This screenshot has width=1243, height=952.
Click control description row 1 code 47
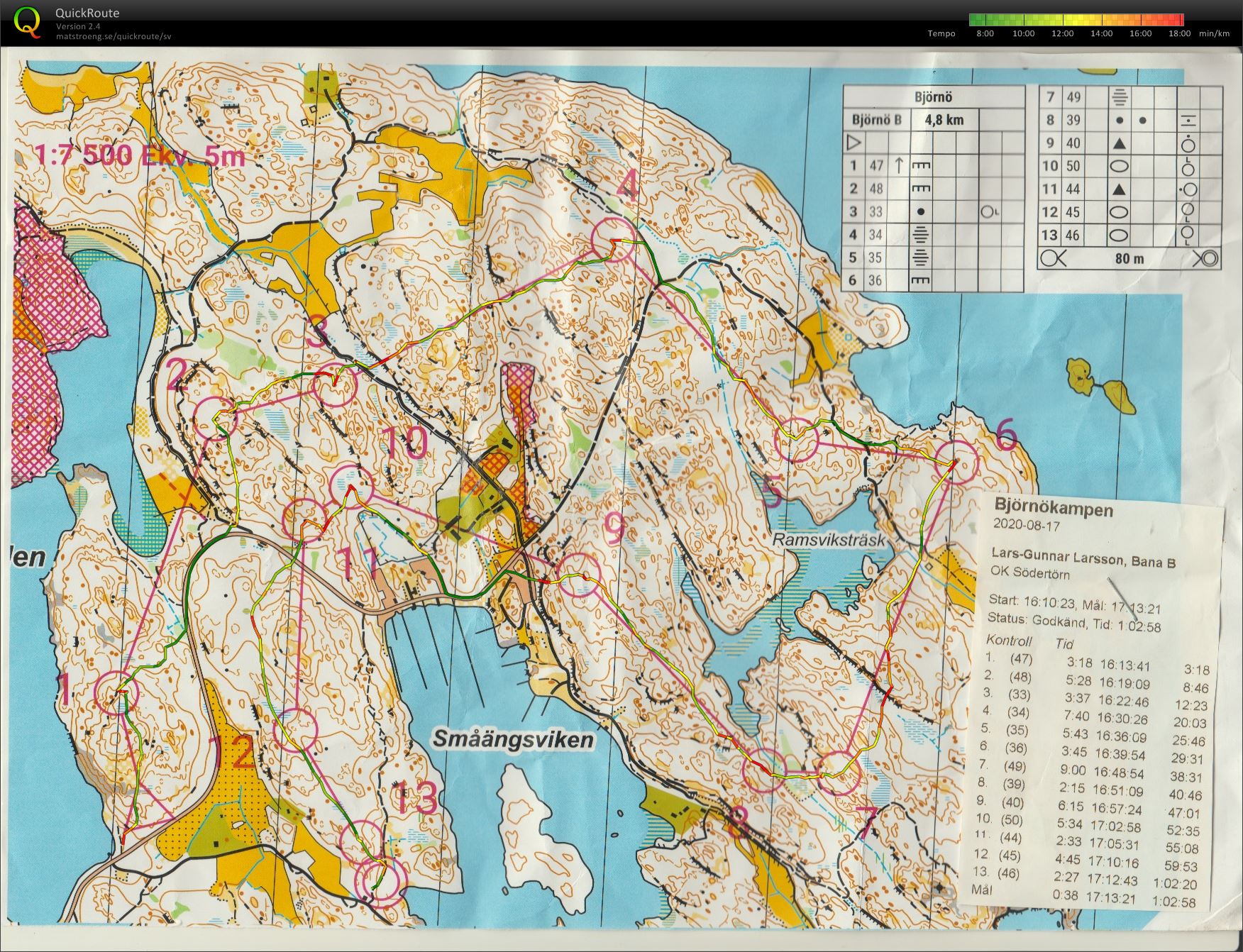coord(877,165)
